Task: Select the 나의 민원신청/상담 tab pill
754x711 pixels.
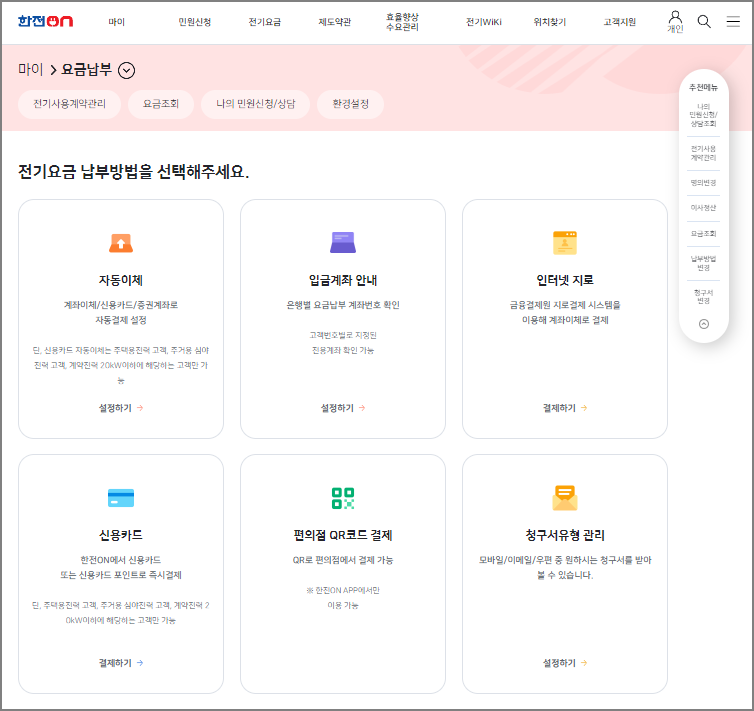Action: pyautogui.click(x=255, y=104)
